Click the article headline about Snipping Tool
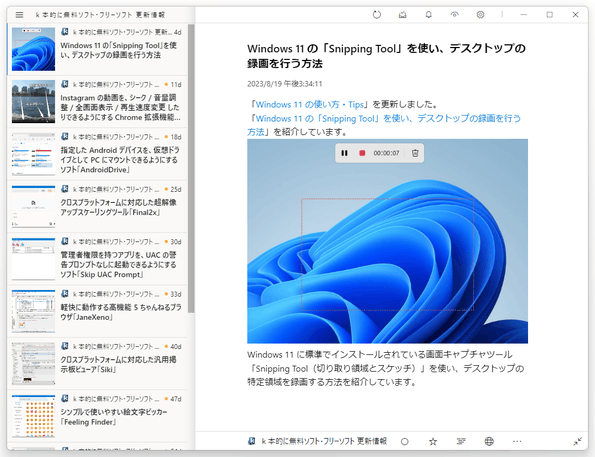The width and height of the screenshot is (595, 457). pyautogui.click(x=386, y=56)
